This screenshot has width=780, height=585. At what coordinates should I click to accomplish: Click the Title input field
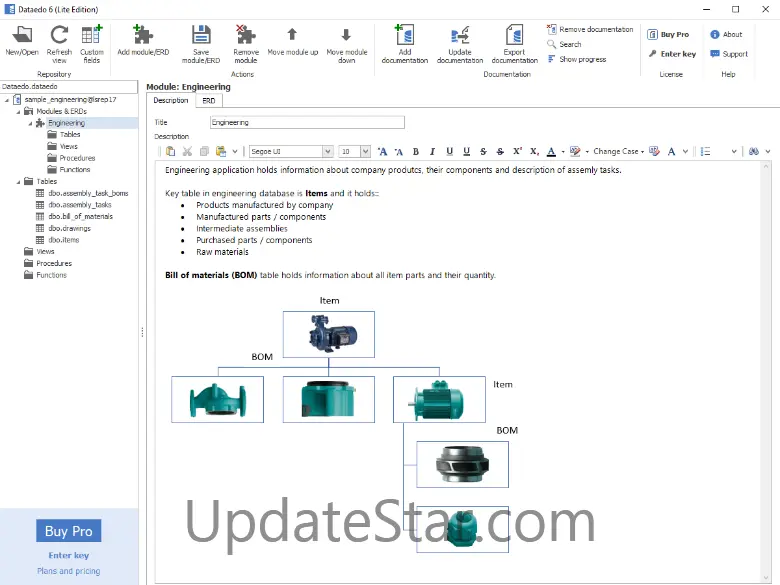307,122
